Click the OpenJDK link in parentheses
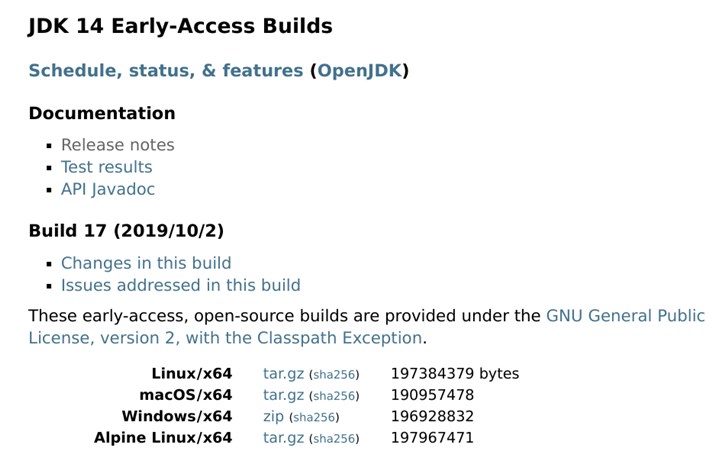728x457 pixels. 359,71
